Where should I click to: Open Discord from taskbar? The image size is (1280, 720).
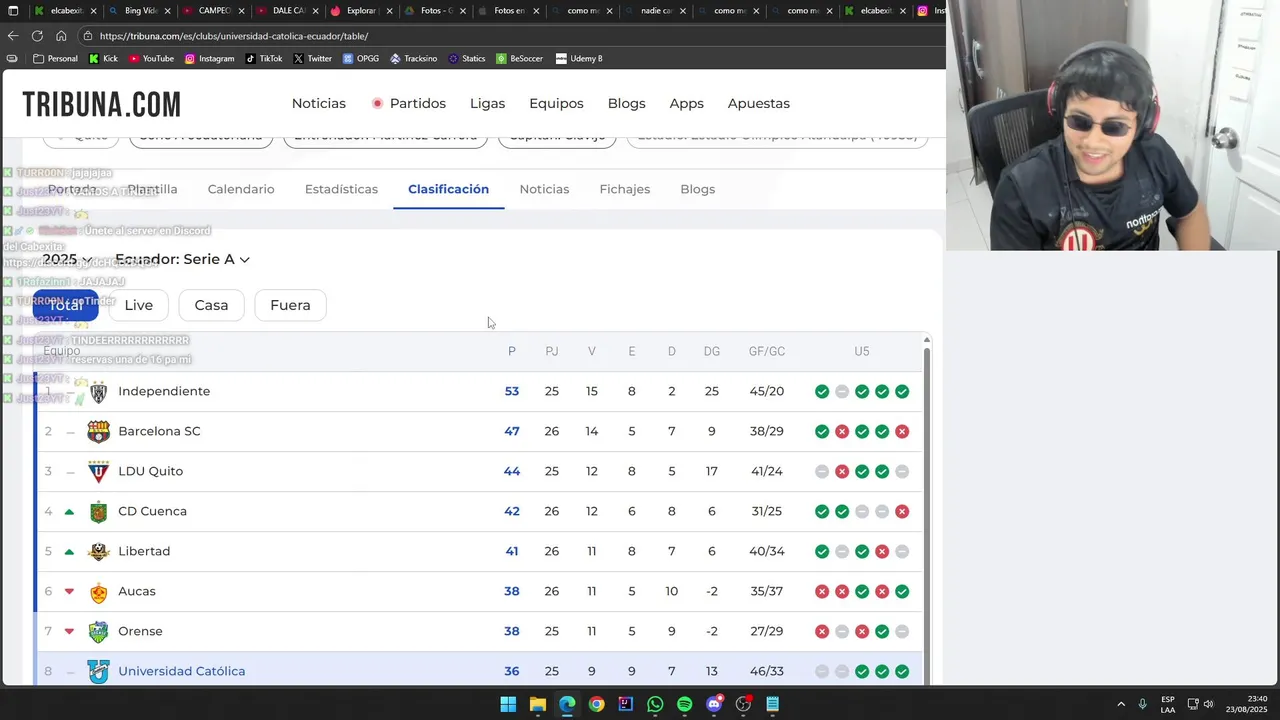(x=714, y=704)
